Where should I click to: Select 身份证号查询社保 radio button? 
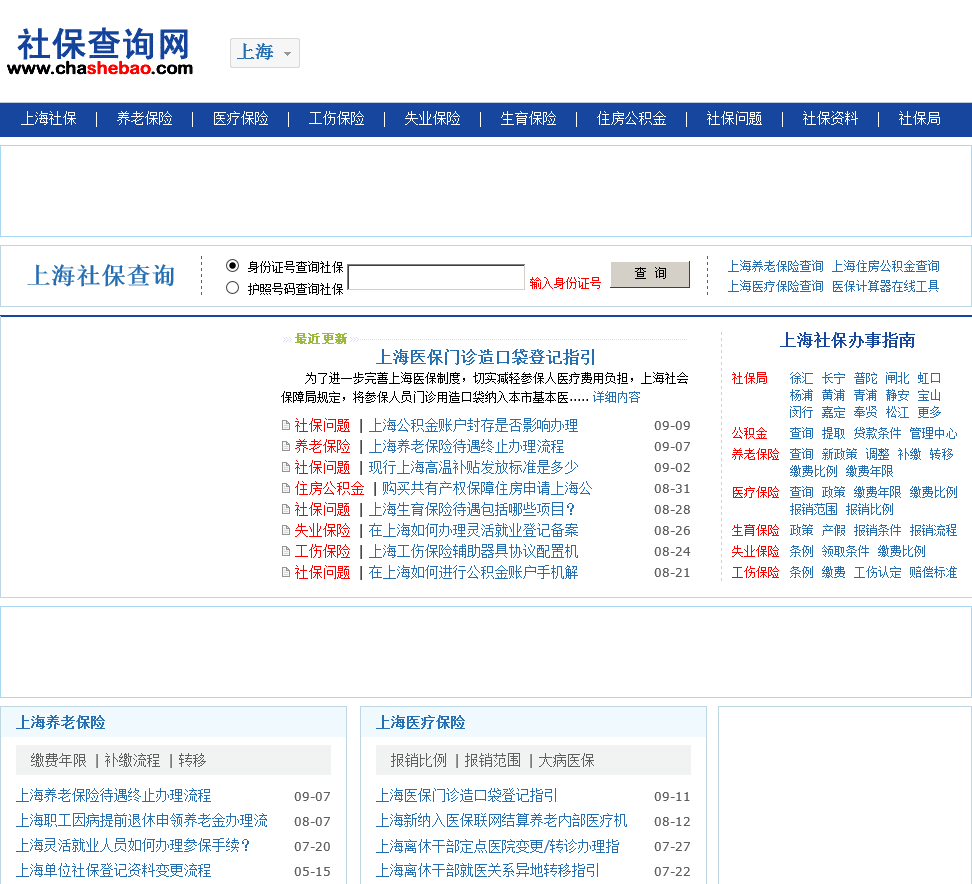coord(232,266)
